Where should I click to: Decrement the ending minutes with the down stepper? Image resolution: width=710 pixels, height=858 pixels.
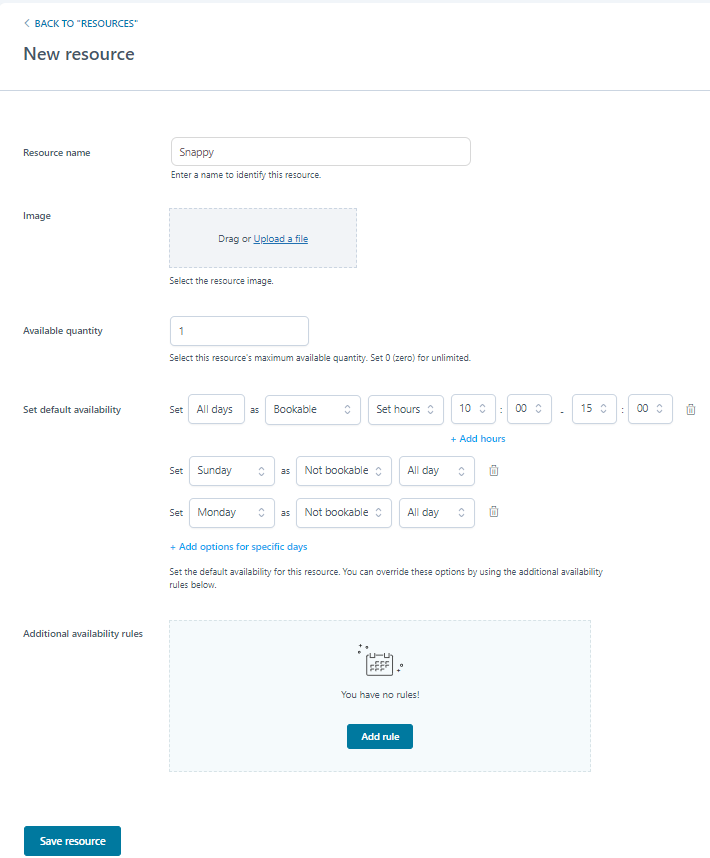pos(657,413)
